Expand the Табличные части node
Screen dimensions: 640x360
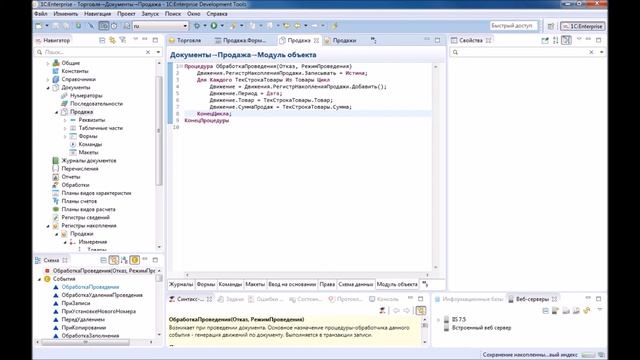(x=65, y=129)
